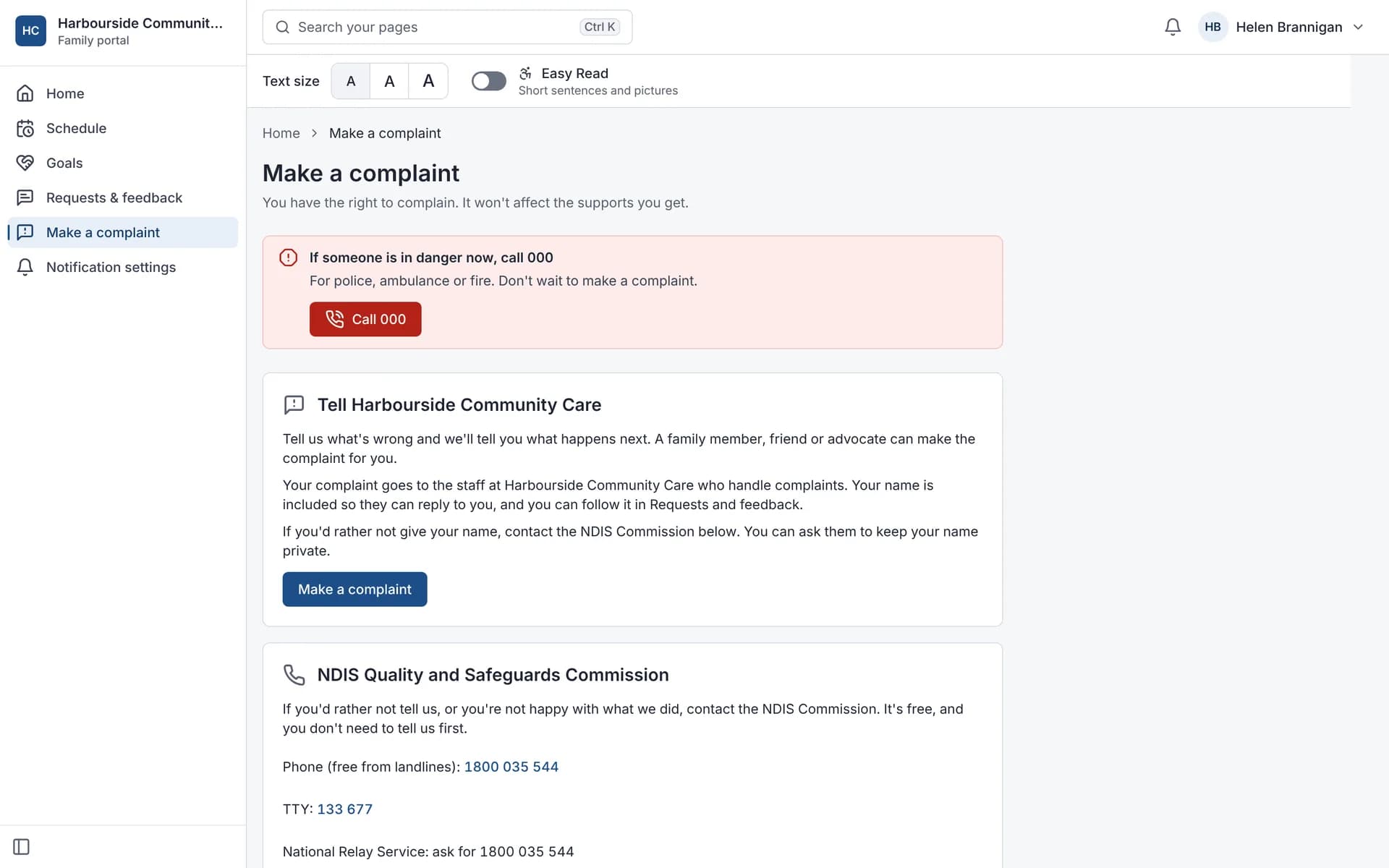Click the HB user avatar
Image resolution: width=1389 pixels, height=868 pixels.
[1213, 27]
